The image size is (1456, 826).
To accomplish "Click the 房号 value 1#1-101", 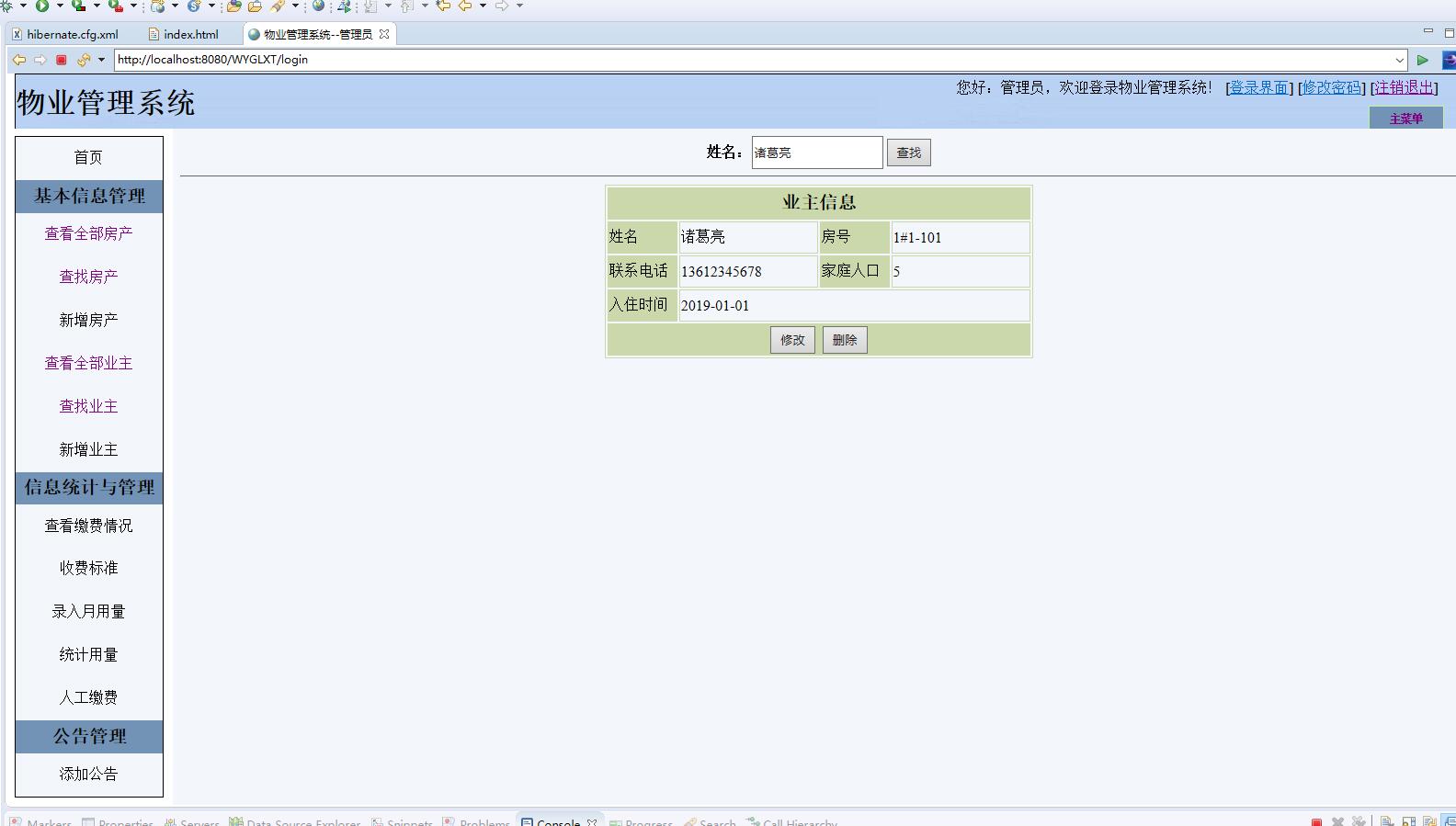I will pos(961,237).
